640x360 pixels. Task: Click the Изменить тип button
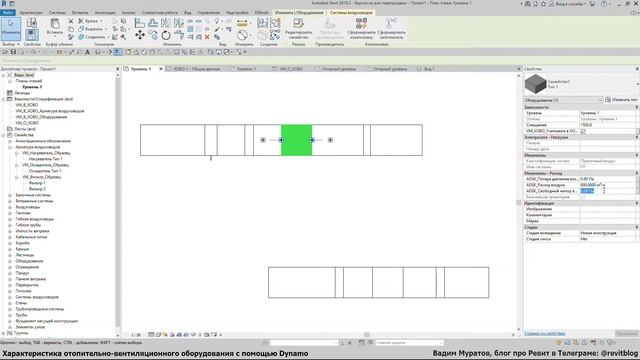pyautogui.click(x=621, y=100)
